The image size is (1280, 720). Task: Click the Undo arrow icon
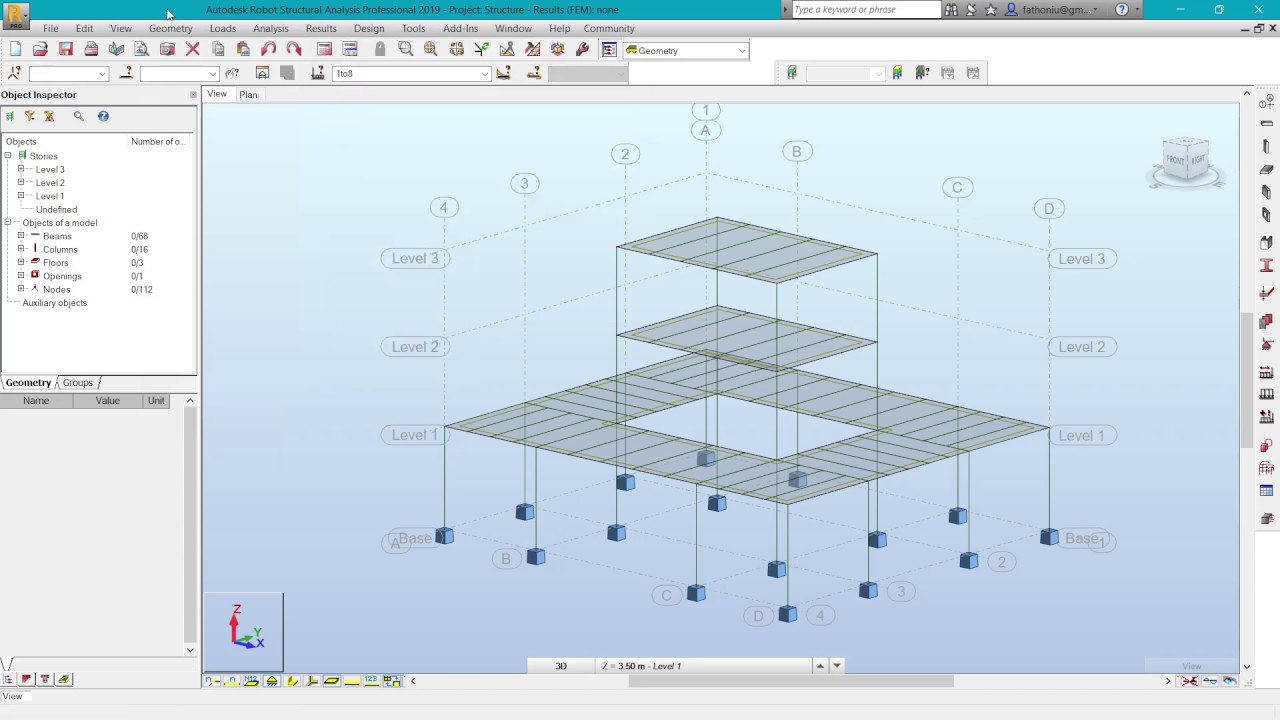pos(268,49)
